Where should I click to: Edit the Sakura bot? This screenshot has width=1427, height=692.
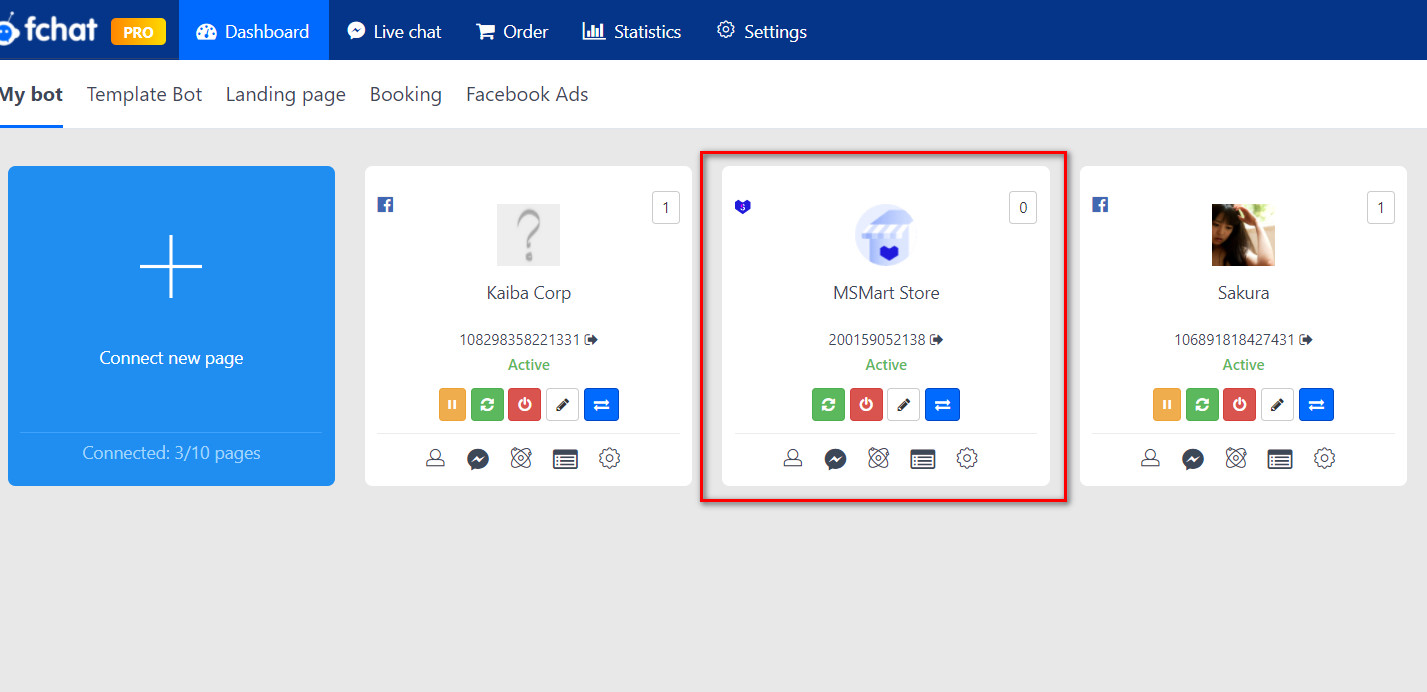pos(1277,404)
